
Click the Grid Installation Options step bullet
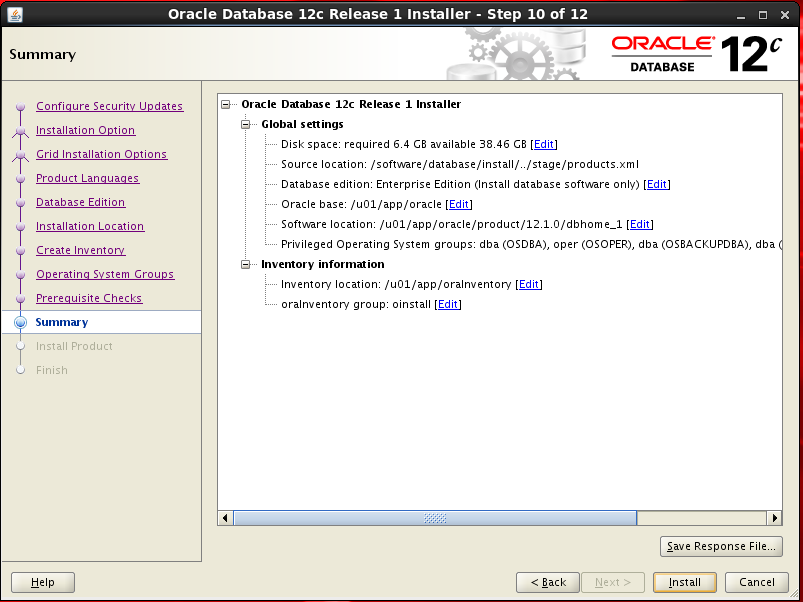point(20,155)
